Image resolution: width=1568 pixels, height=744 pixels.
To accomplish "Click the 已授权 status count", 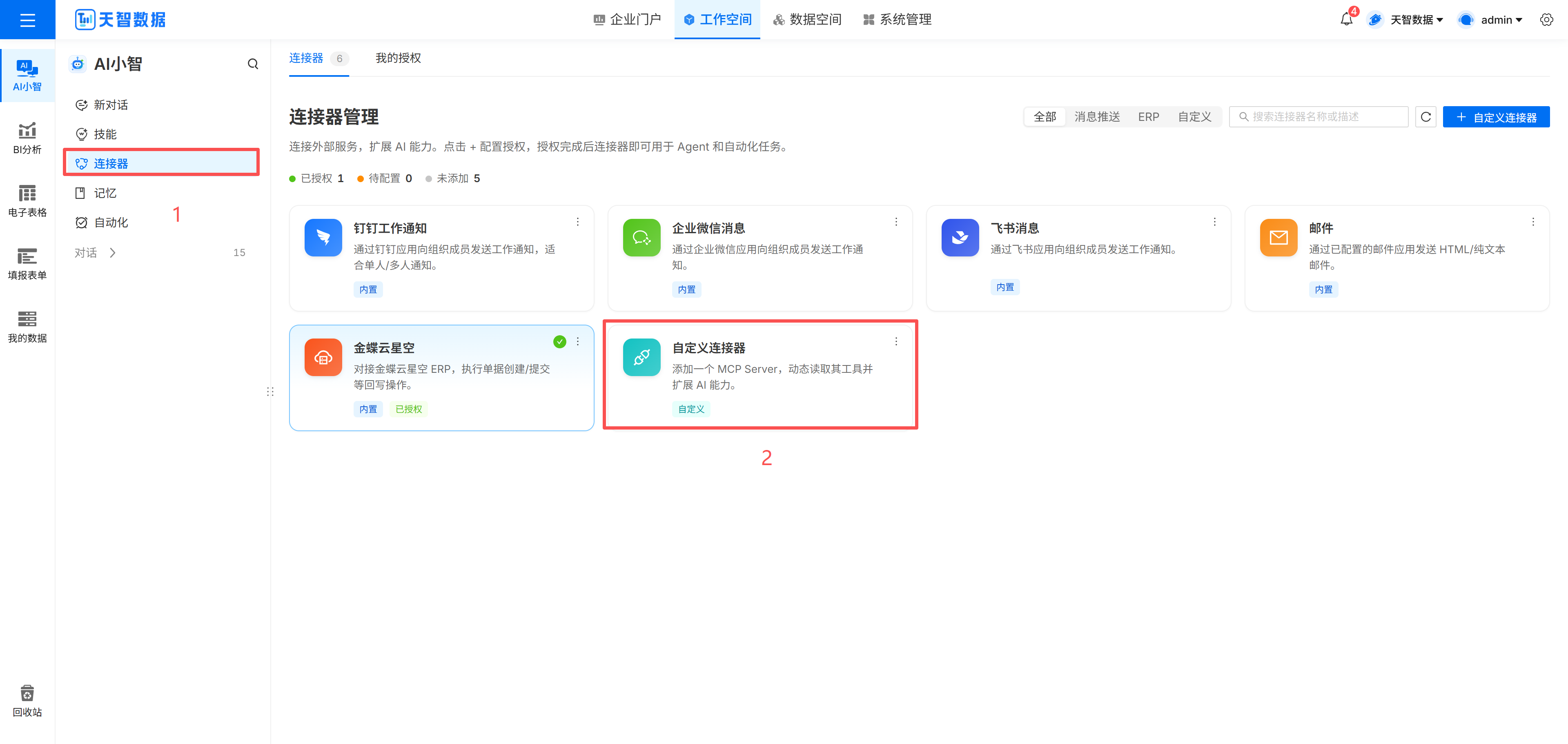I will click(316, 178).
